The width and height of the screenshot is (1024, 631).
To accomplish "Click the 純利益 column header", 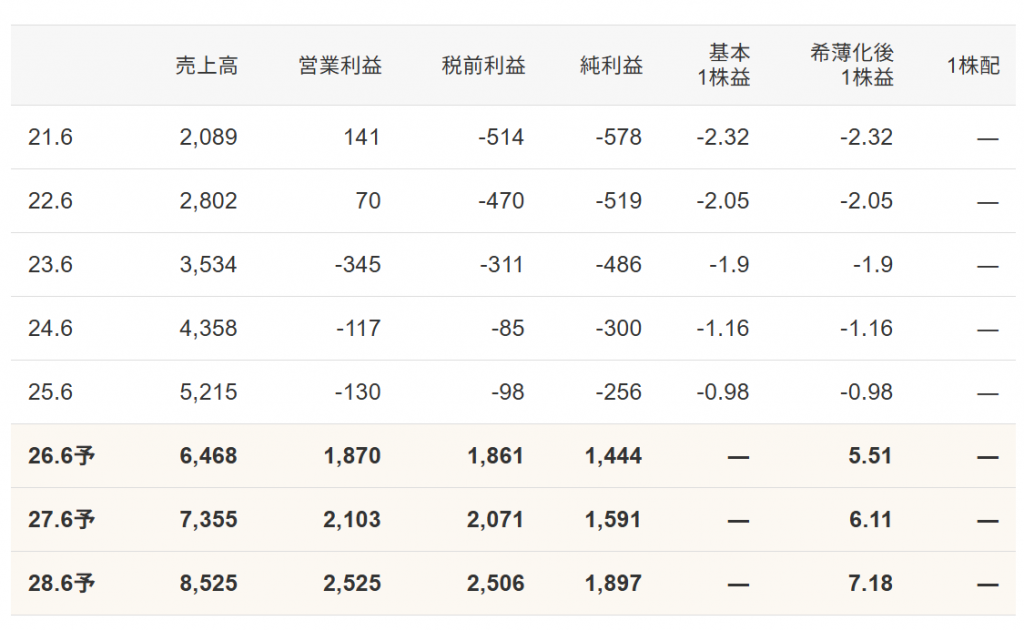I will [611, 65].
